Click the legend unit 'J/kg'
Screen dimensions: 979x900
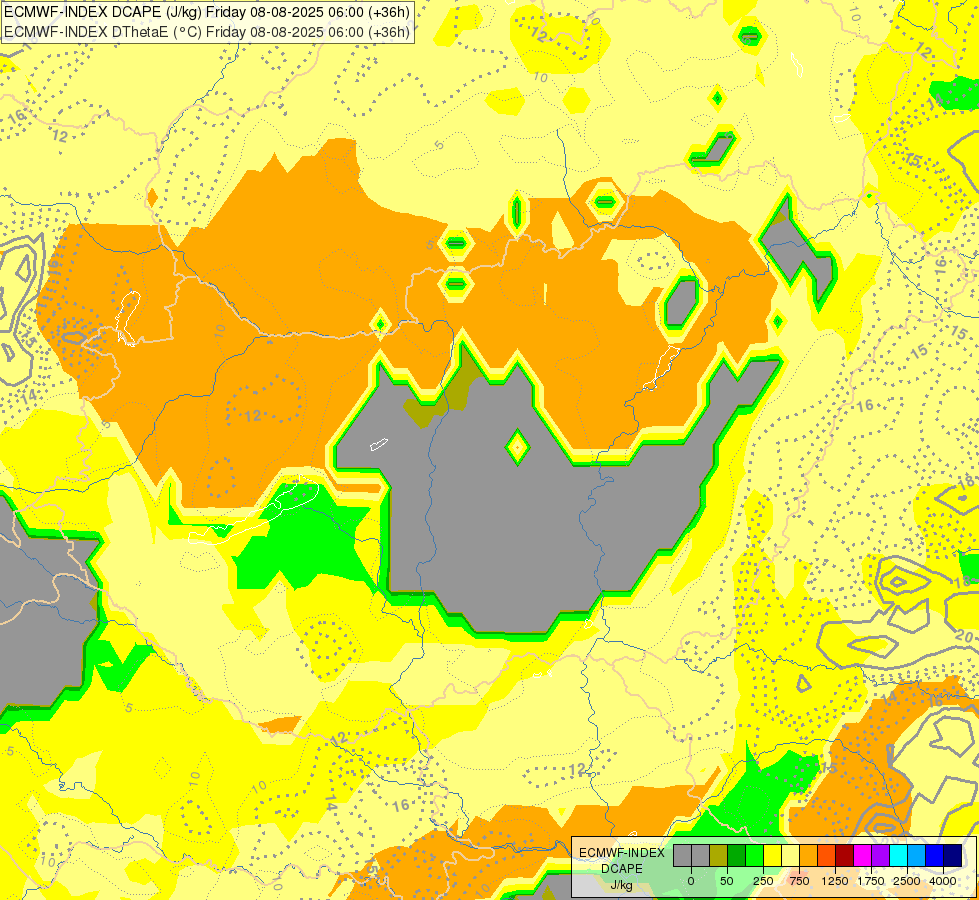click(622, 885)
